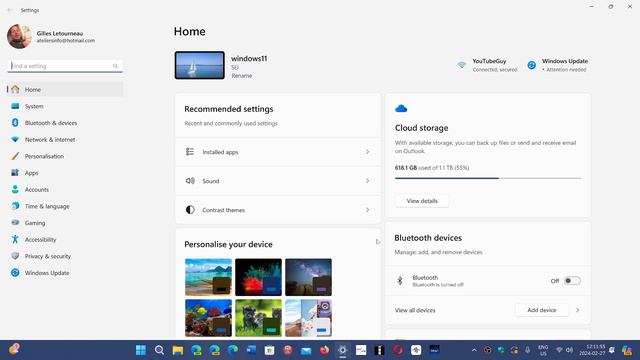The width and height of the screenshot is (640, 360).
Task: Click Add device button
Action: 542,310
